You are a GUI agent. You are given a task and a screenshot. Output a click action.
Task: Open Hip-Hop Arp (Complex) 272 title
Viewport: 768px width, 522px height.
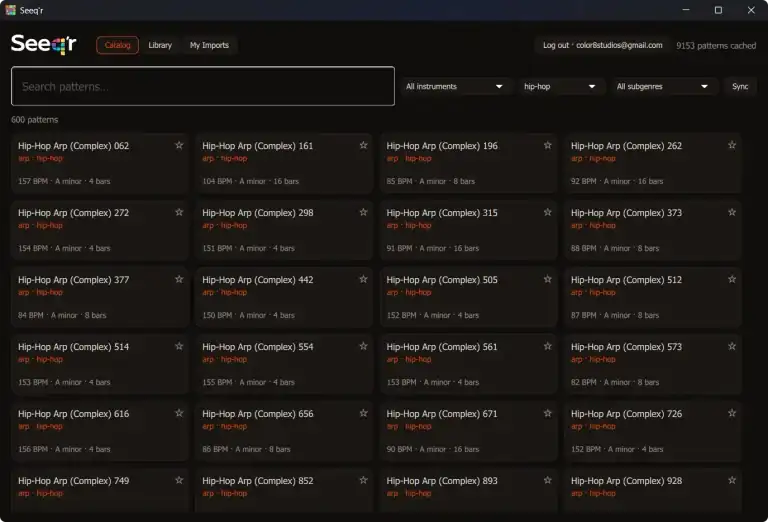[x=73, y=213]
